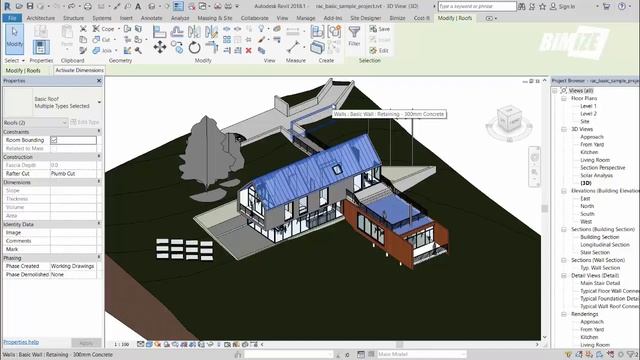Click the view's horizontal scrollbar
This screenshot has height=360, width=640.
coord(399,344)
